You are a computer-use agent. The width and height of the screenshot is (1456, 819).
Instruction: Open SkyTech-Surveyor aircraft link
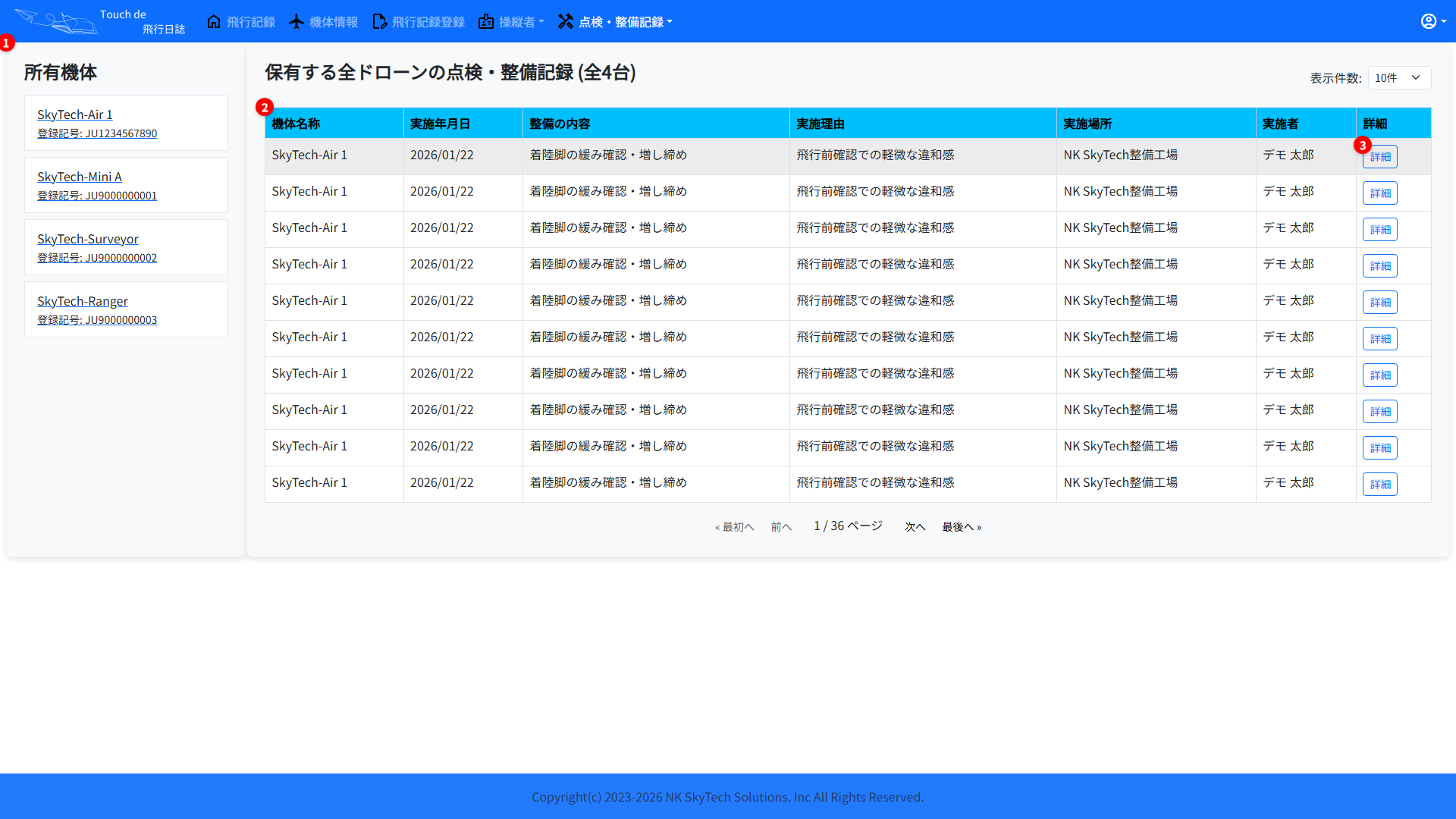tap(87, 239)
